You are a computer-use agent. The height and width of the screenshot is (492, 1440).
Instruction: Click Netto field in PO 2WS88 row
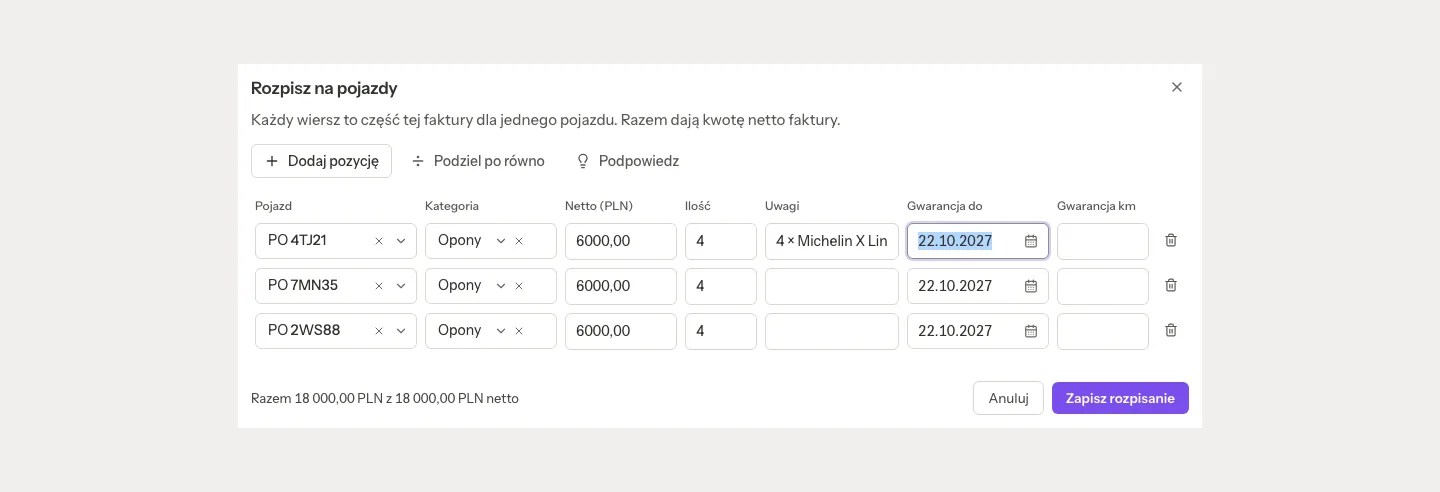[621, 331]
